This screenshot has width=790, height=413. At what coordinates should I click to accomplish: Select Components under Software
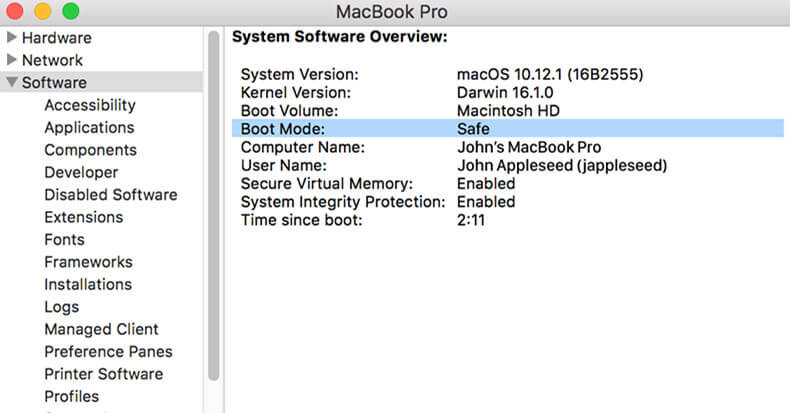point(90,150)
